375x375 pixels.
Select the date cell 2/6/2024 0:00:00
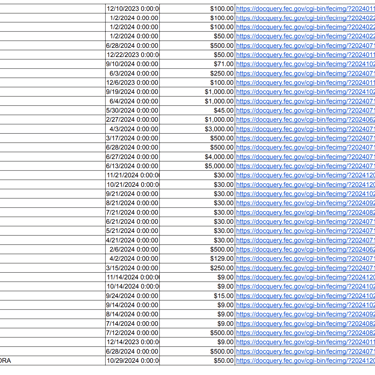click(x=133, y=249)
